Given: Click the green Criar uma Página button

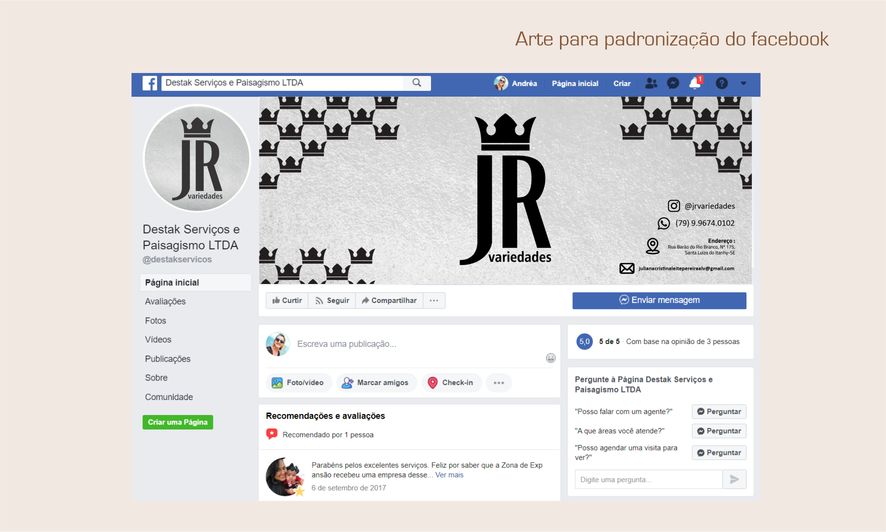Looking at the screenshot, I should click(177, 422).
